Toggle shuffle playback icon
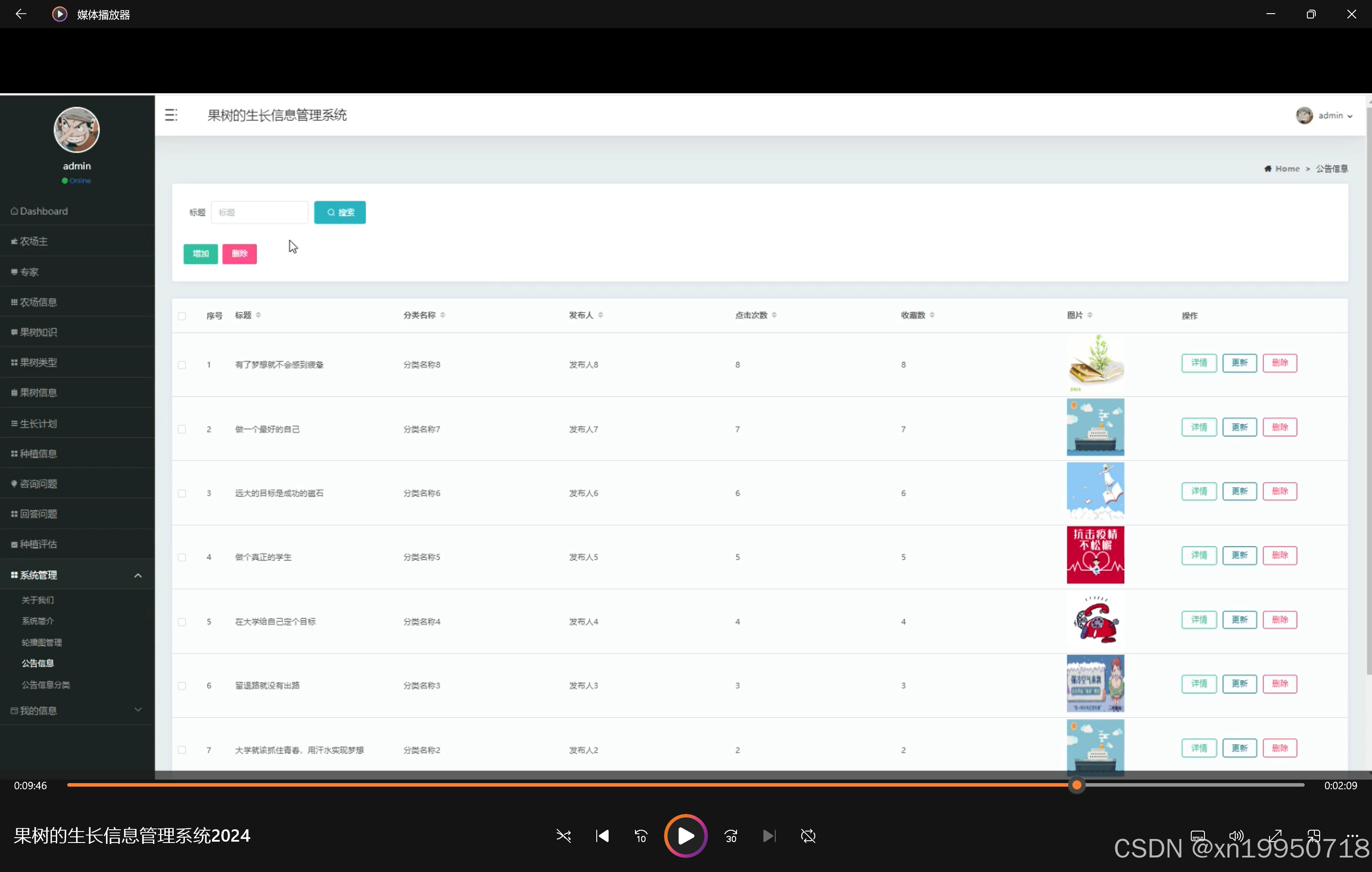1372x872 pixels. click(563, 836)
